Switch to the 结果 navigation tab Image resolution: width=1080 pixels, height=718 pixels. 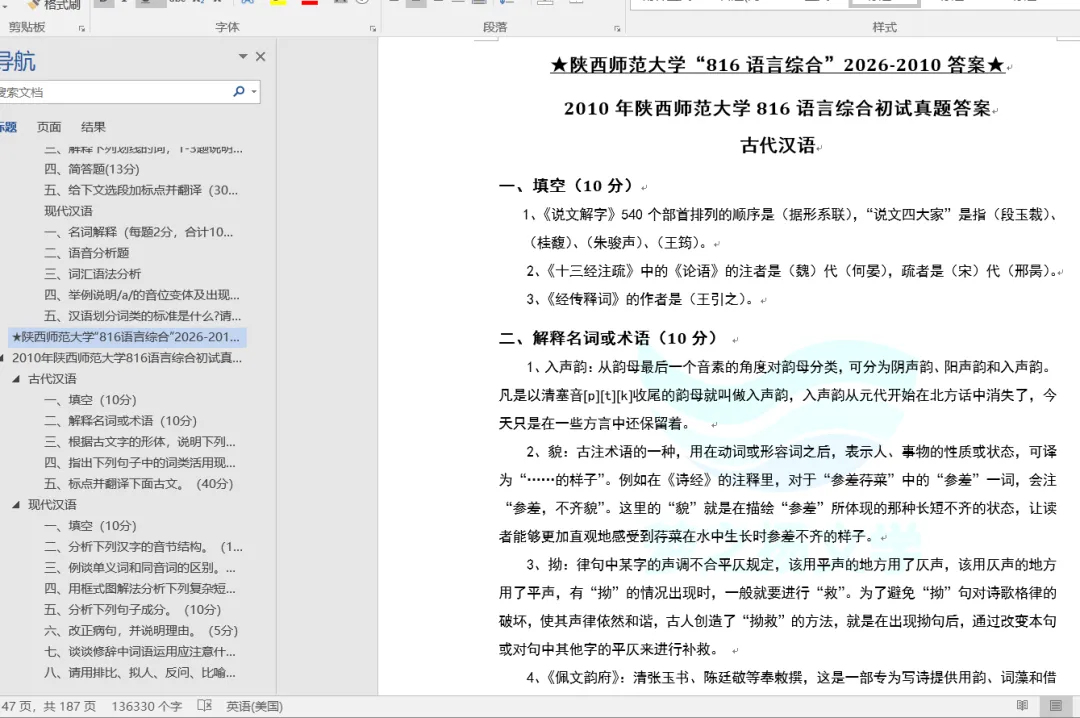tap(93, 127)
